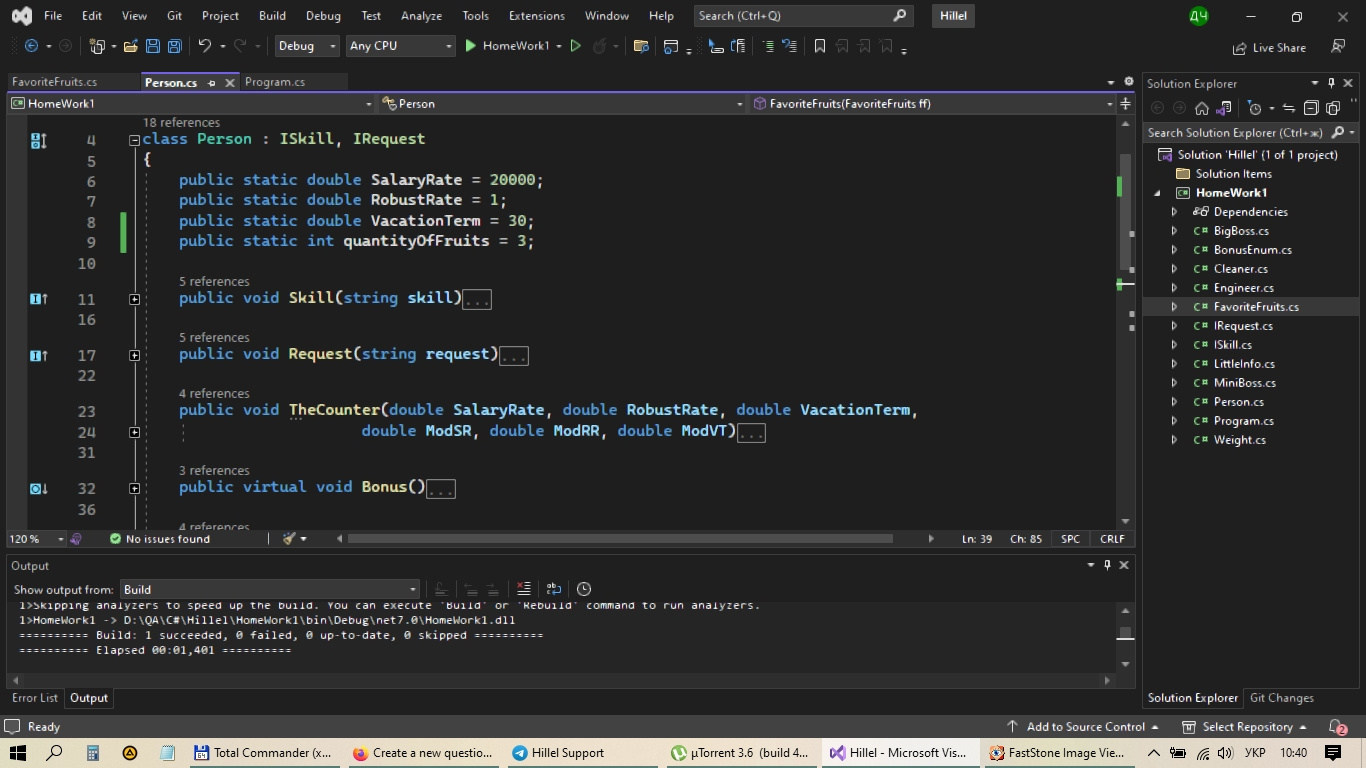Viewport: 1366px width, 768px height.
Task: Open notifications bell in the status bar
Action: 1337,727
